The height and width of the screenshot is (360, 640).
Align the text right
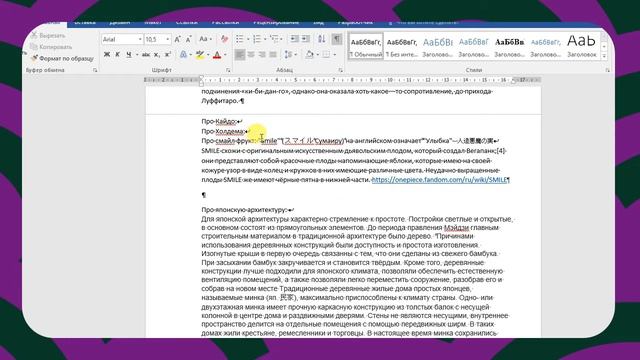262,54
